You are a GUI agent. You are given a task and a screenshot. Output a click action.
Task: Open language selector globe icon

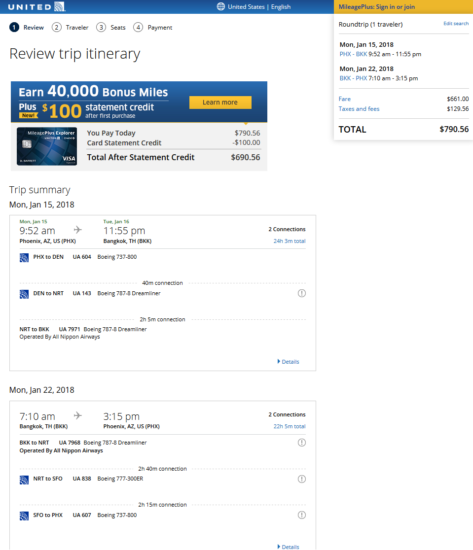click(x=221, y=6)
